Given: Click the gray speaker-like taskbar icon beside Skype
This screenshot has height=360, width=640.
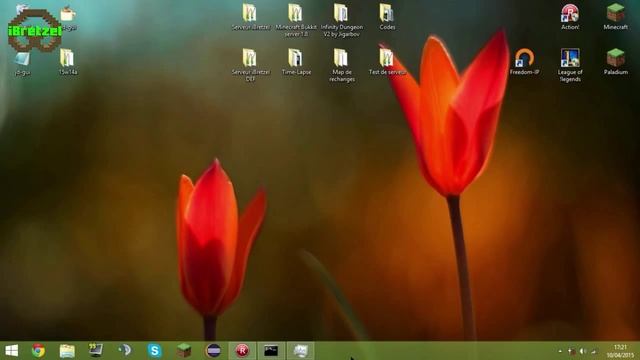Looking at the screenshot, I should [x=125, y=351].
